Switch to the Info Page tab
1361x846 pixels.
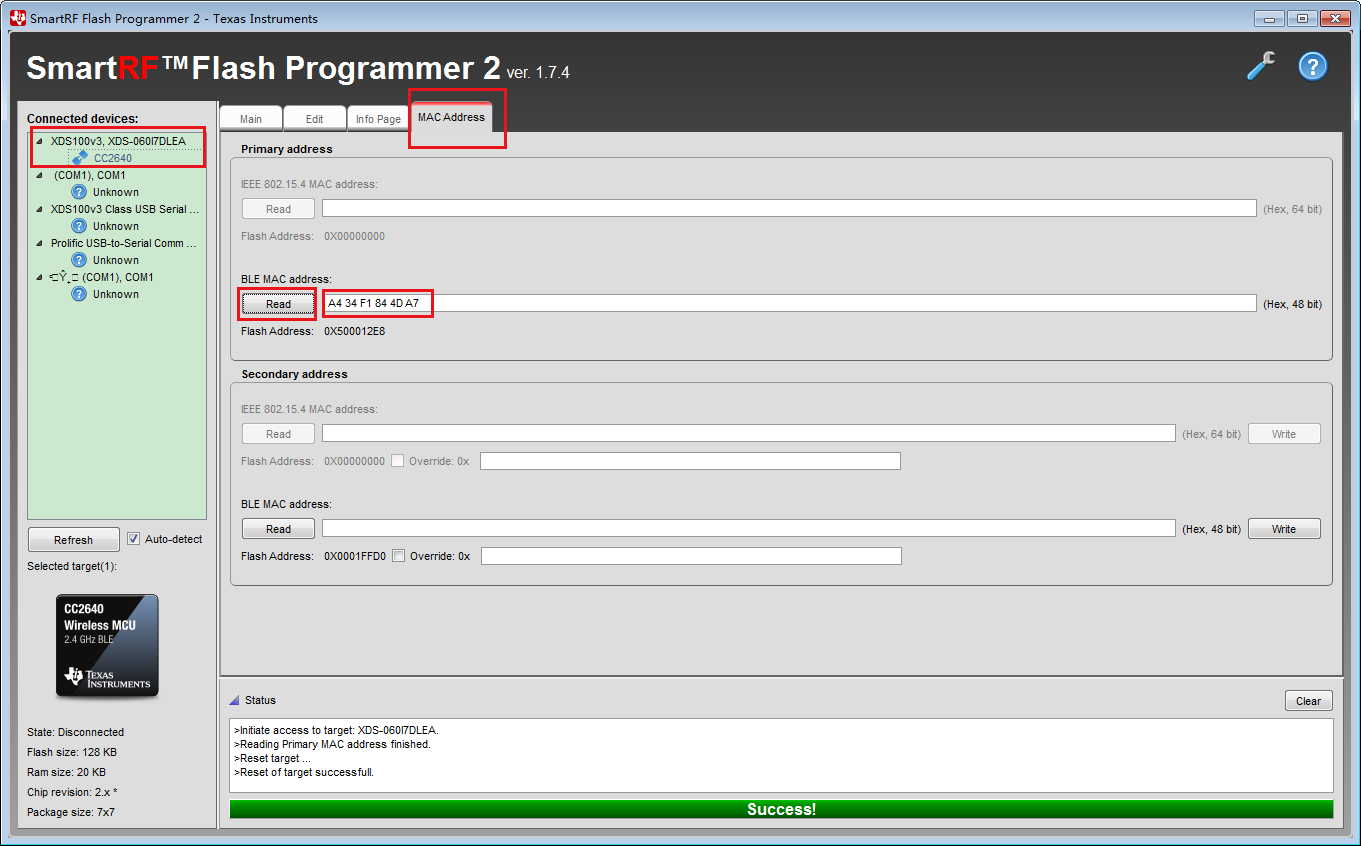378,119
